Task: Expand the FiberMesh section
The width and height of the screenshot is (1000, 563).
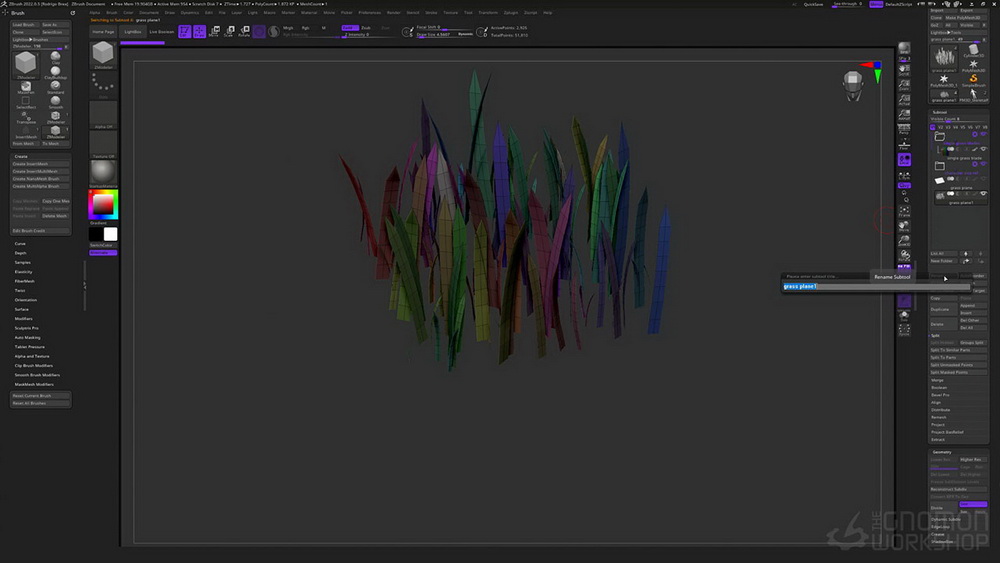Action: pos(25,281)
